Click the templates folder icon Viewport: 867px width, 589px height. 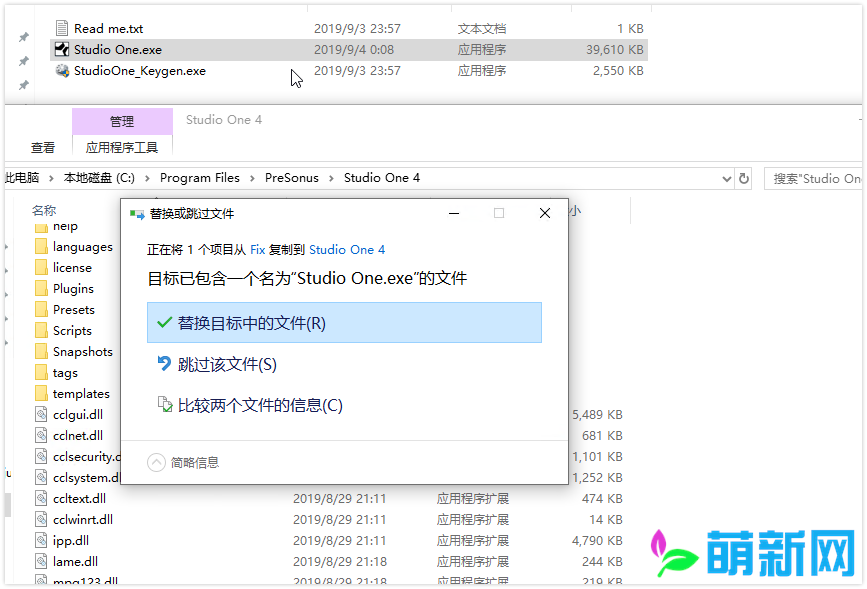coord(41,393)
